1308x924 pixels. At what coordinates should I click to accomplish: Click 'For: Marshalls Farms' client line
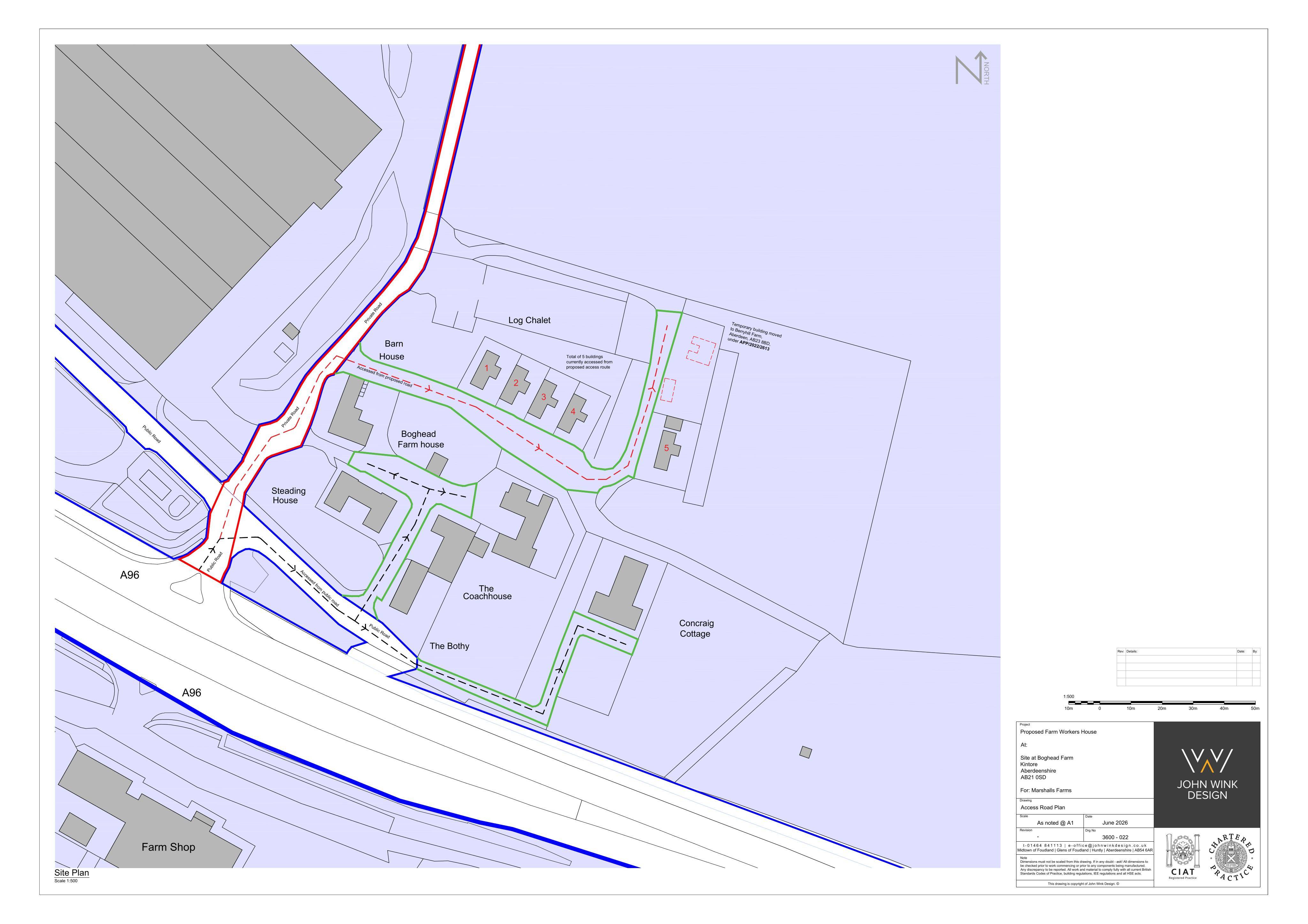pos(1046,791)
